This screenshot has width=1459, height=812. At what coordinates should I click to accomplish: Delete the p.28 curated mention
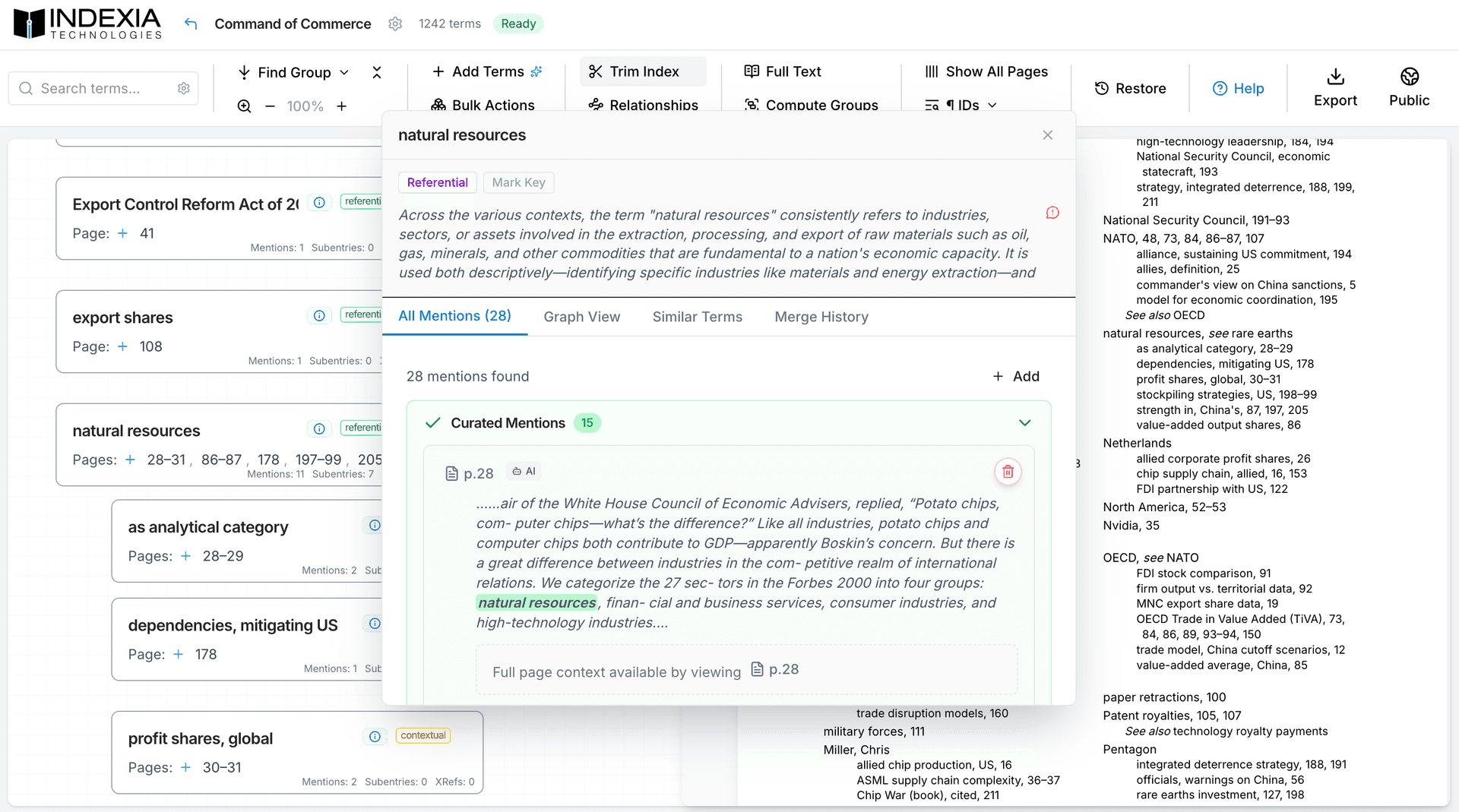(1008, 471)
